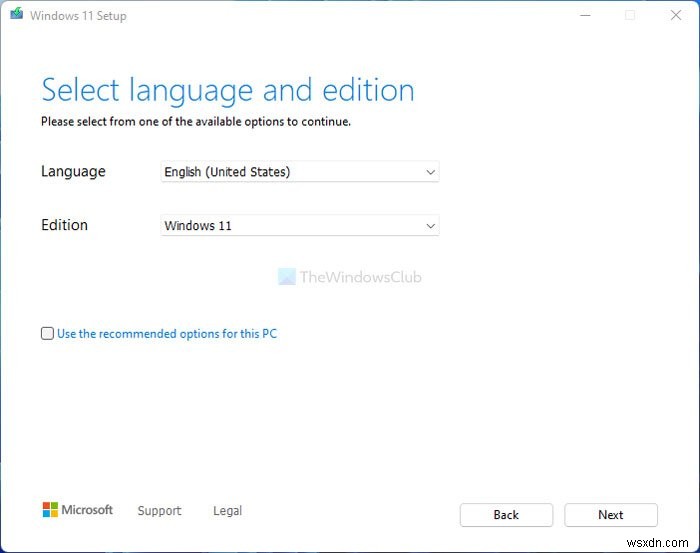700x553 pixels.
Task: Enable 'Use the recommended options for this PC'
Action: point(47,333)
